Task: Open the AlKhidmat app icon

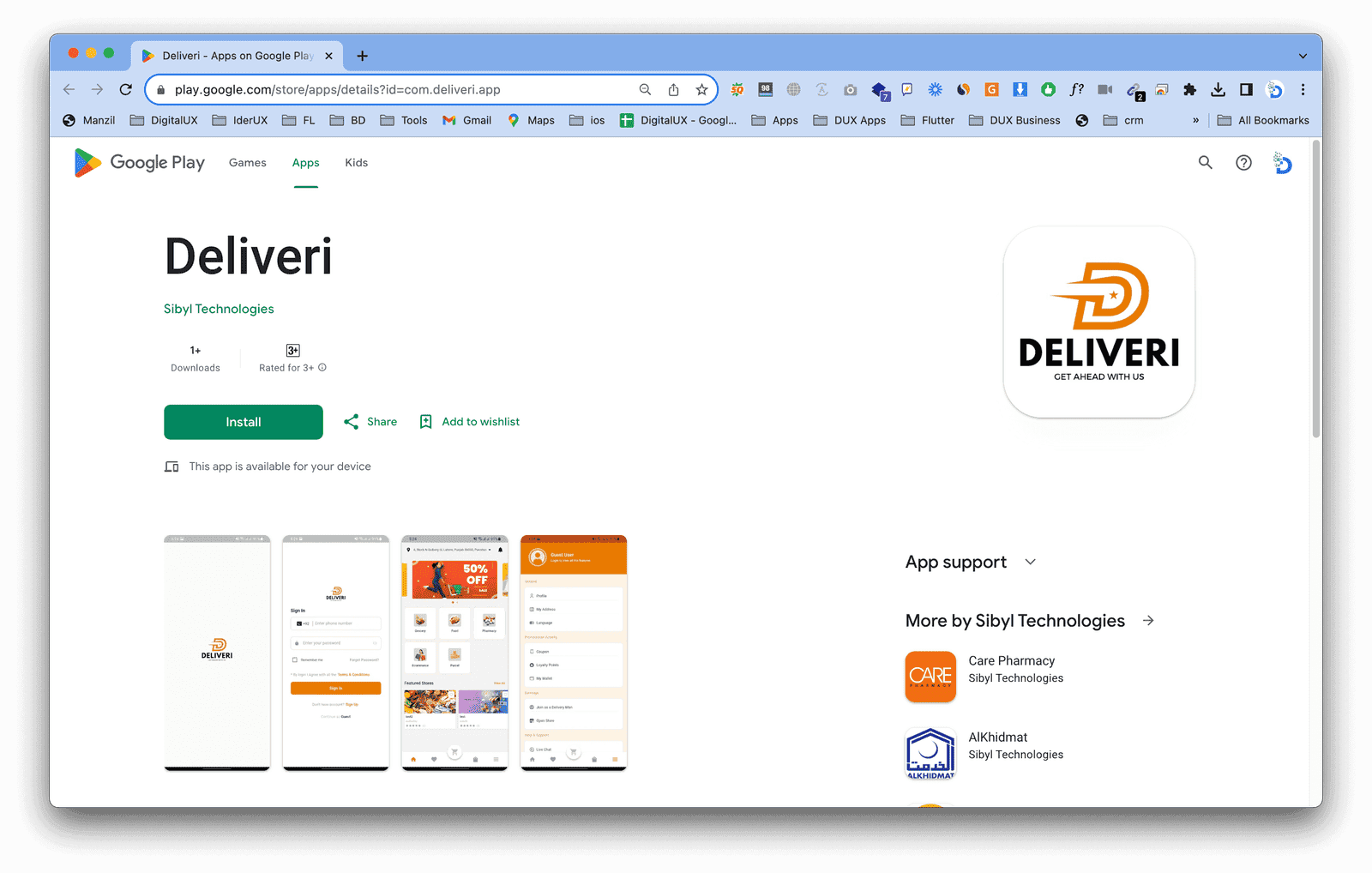Action: click(x=930, y=753)
